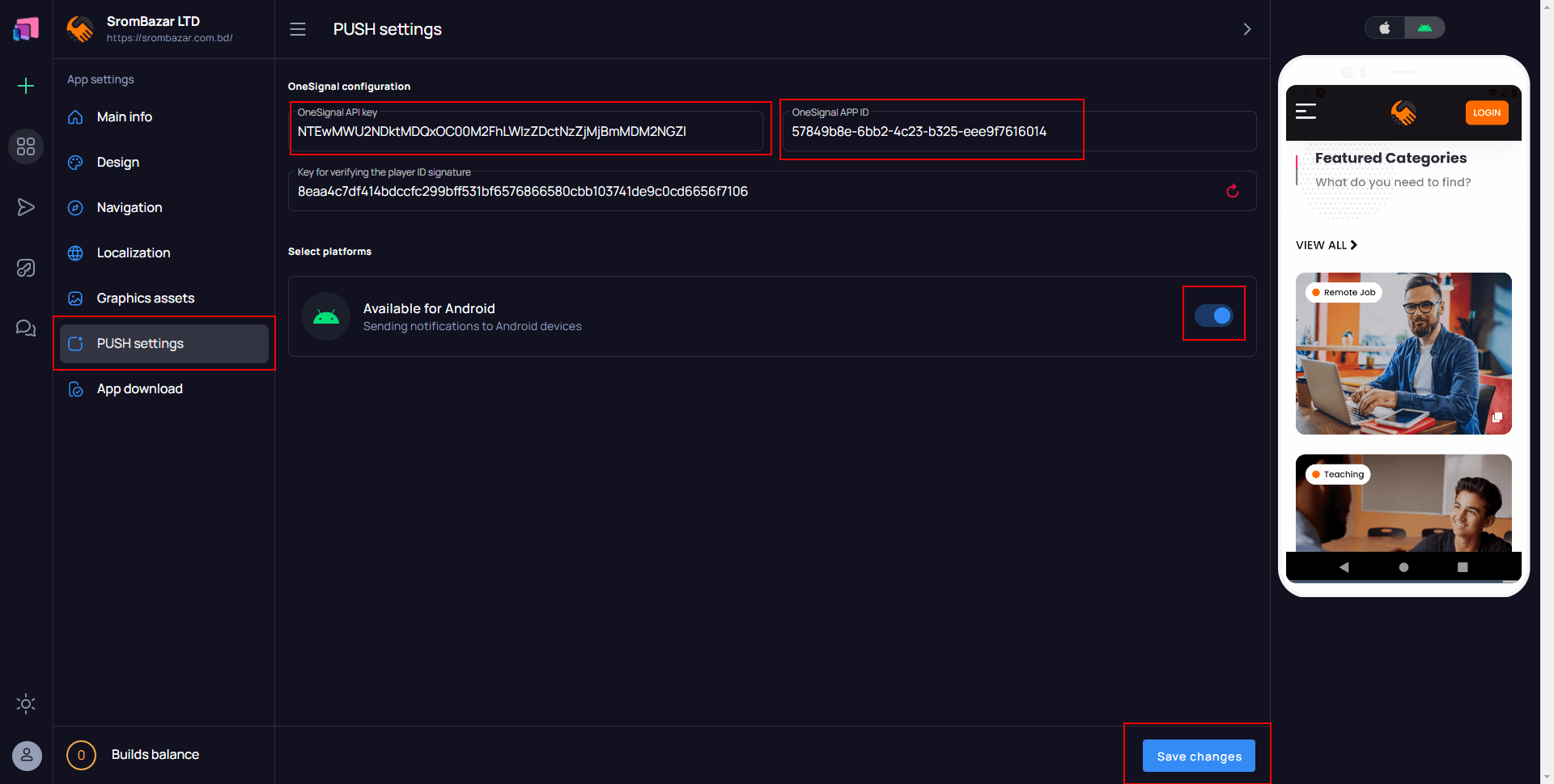Switch preview to iOS with Apple icon
Viewport: 1554px width, 784px height.
pyautogui.click(x=1384, y=27)
